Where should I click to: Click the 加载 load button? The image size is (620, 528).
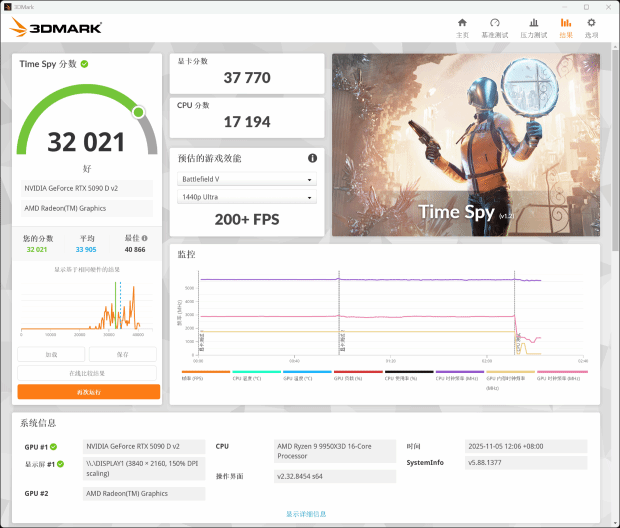tap(51, 354)
